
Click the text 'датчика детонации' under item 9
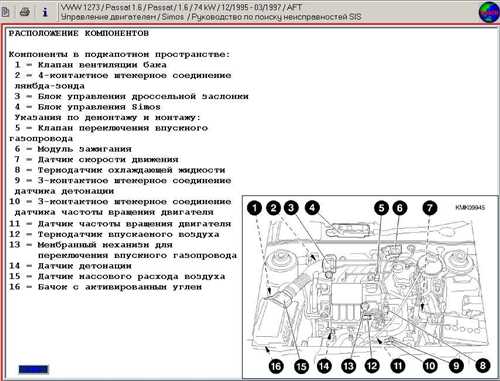pos(64,191)
